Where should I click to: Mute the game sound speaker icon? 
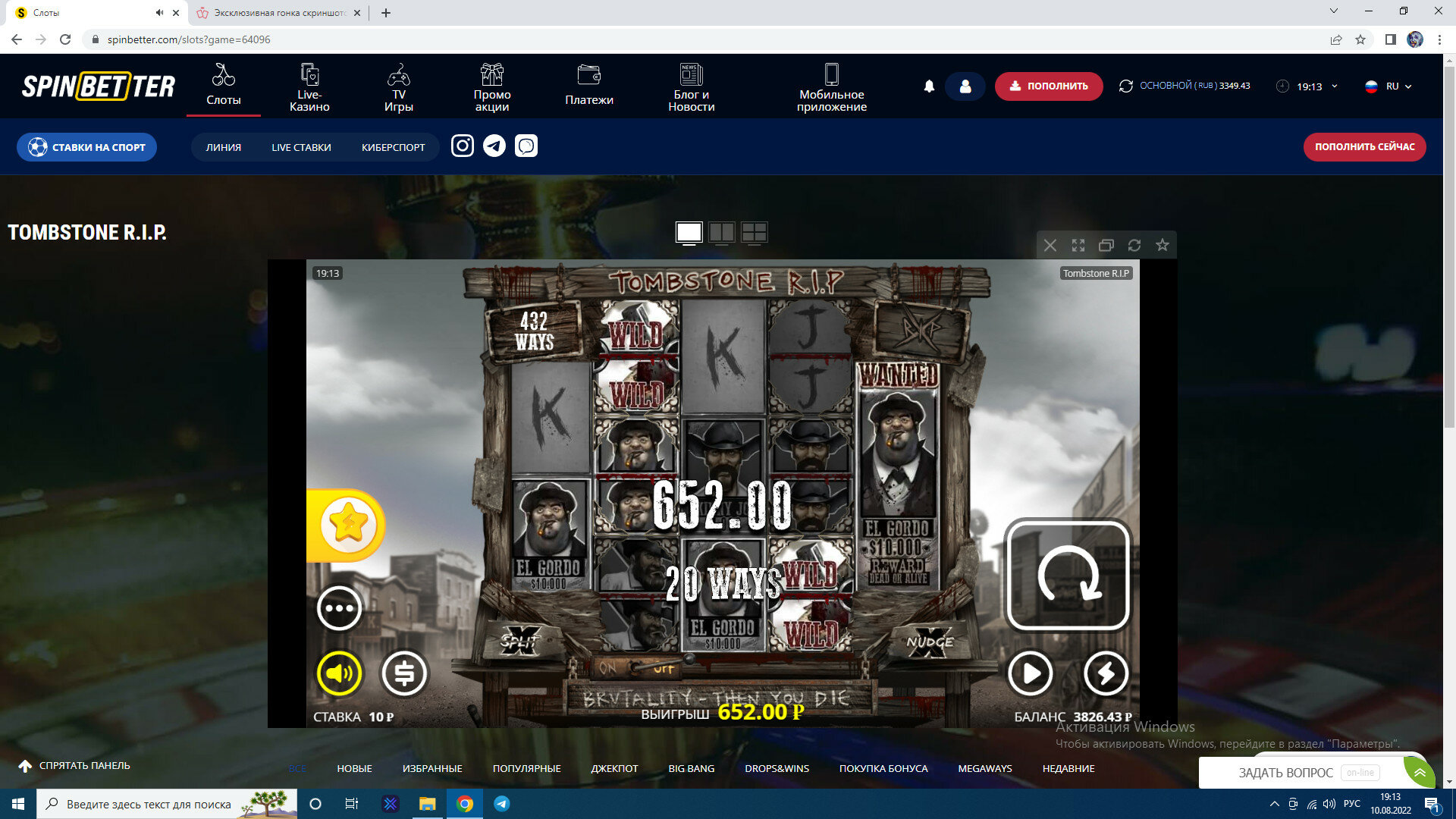(x=339, y=673)
